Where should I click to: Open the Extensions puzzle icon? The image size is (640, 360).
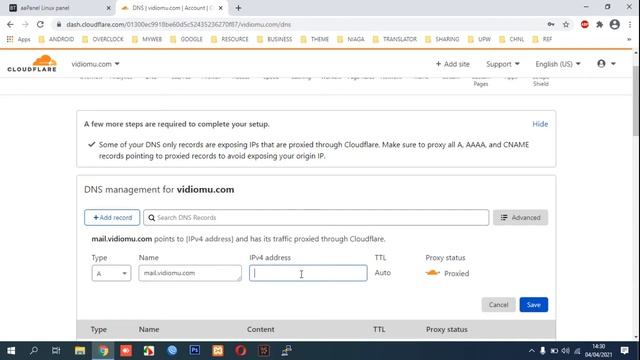click(x=599, y=24)
